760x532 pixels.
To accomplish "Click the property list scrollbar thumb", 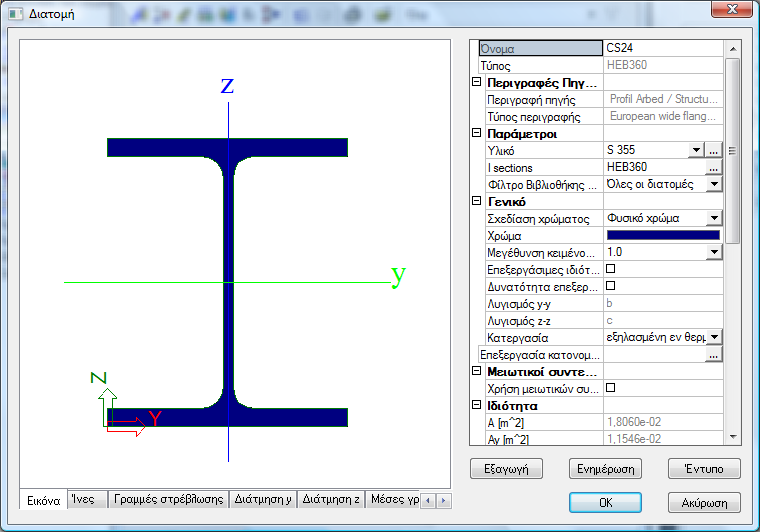I will coord(732,151).
